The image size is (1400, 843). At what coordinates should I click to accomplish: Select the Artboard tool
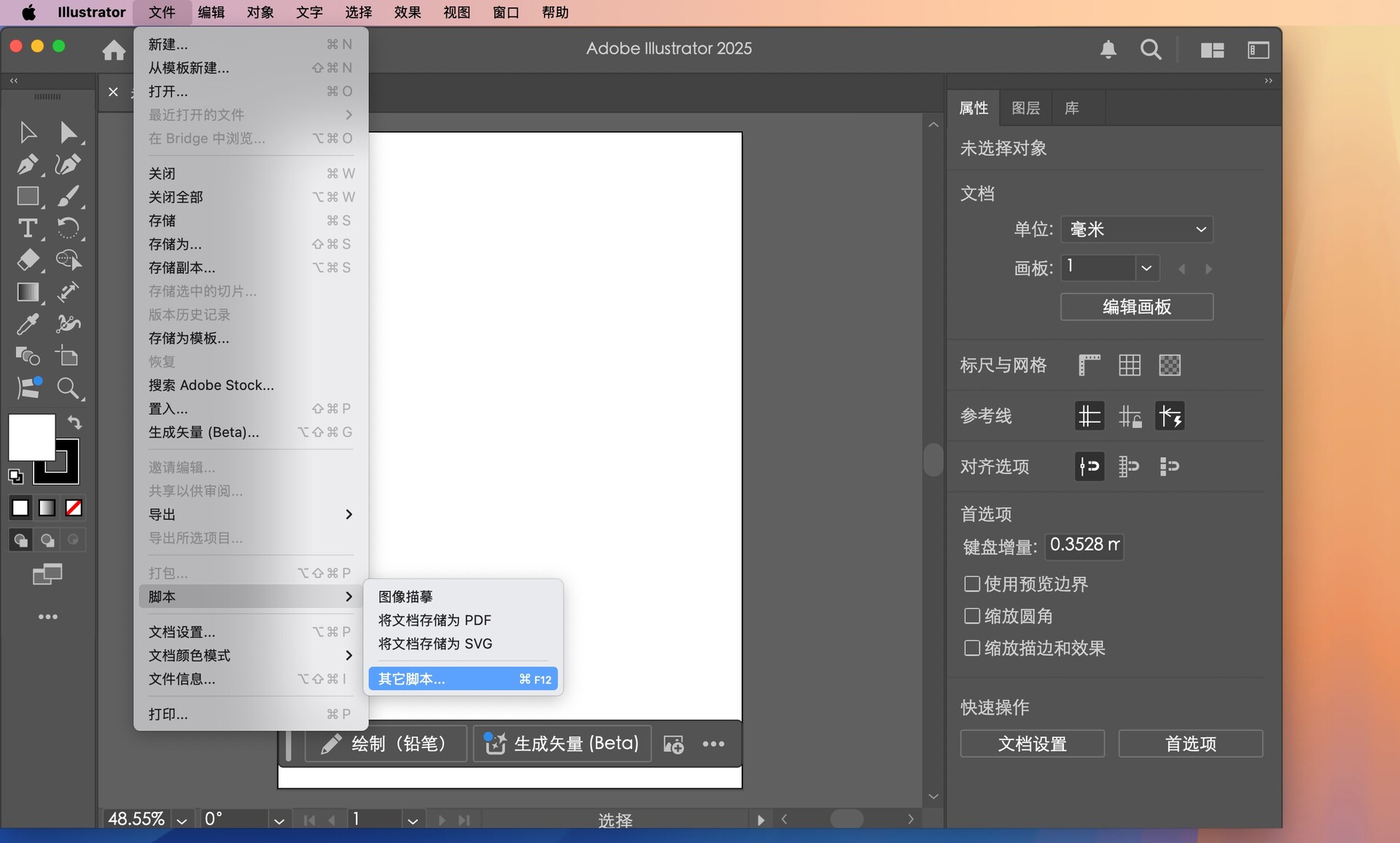(69, 357)
